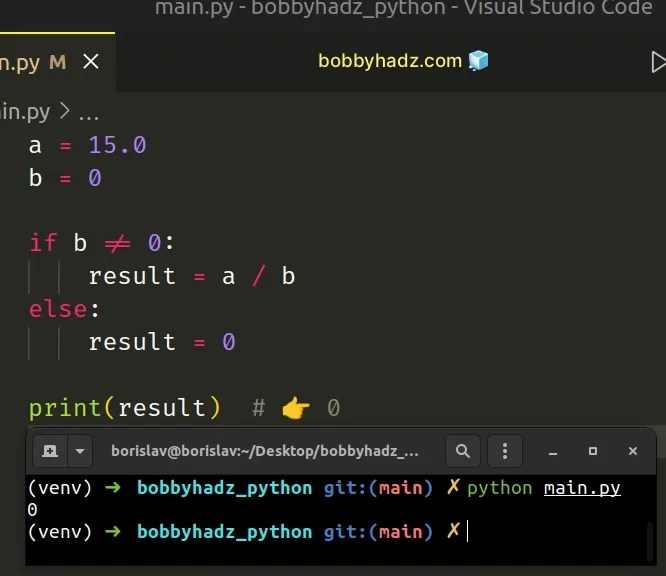666x576 pixels.
Task: Click 'result = 0' line
Action: click(162, 342)
